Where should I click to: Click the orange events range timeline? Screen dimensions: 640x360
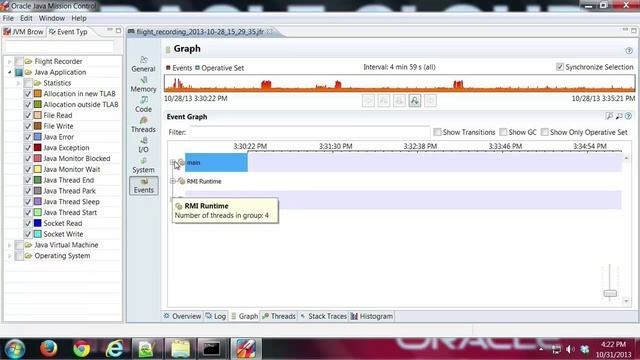(x=400, y=84)
